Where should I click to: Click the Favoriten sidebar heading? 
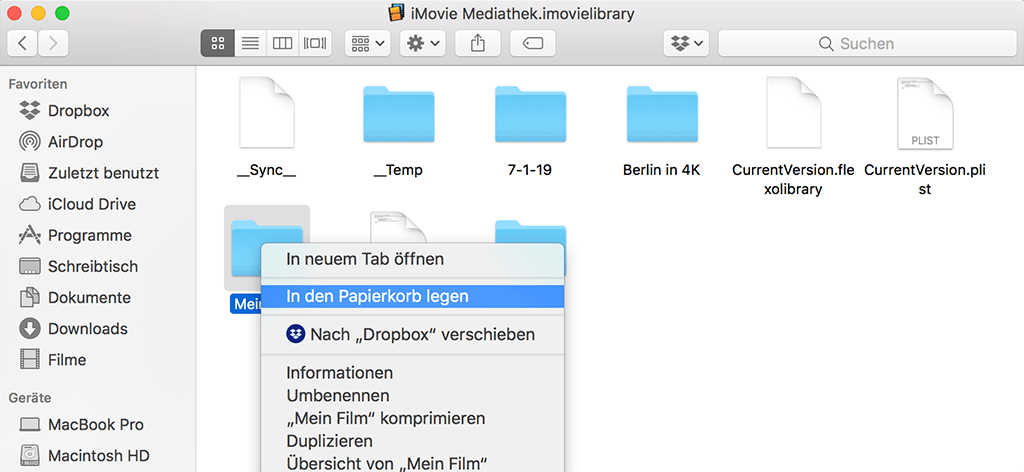(x=38, y=84)
